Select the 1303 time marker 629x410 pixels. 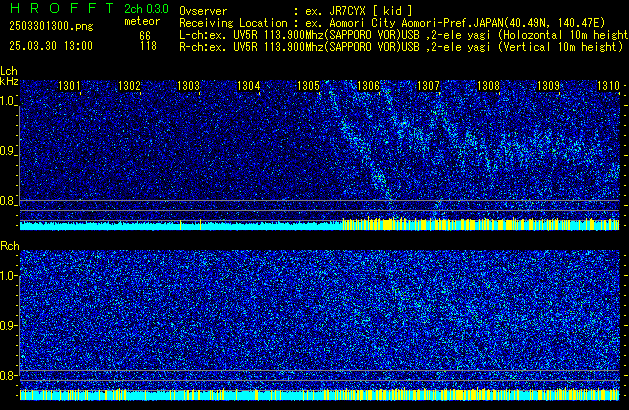tap(189, 86)
